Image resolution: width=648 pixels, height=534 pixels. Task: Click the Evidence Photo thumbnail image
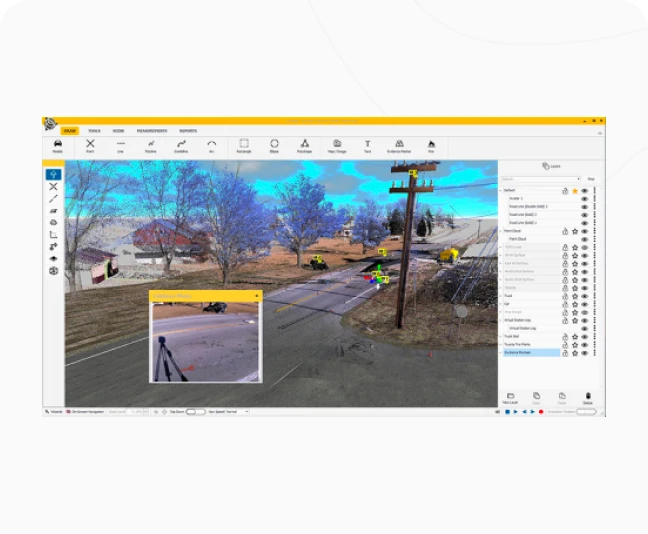205,342
